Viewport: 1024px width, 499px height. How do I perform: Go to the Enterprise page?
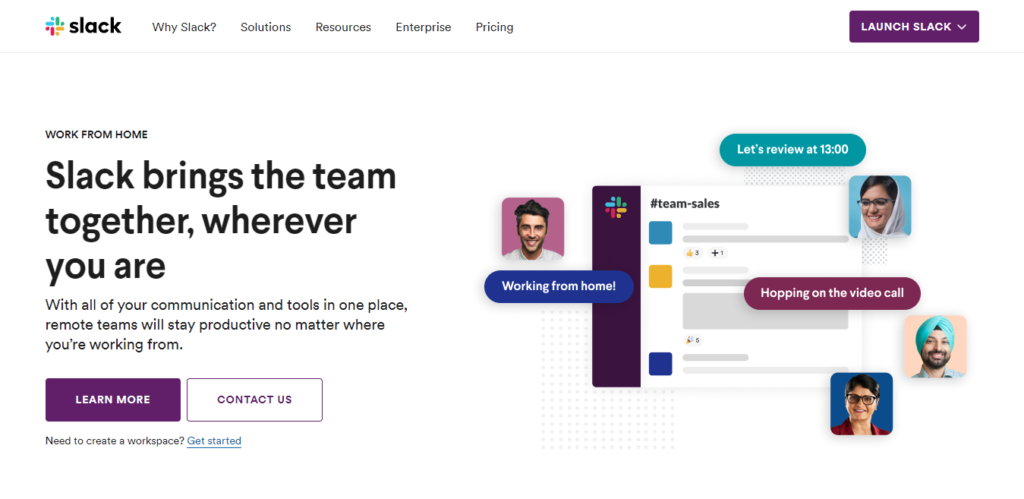tap(423, 27)
